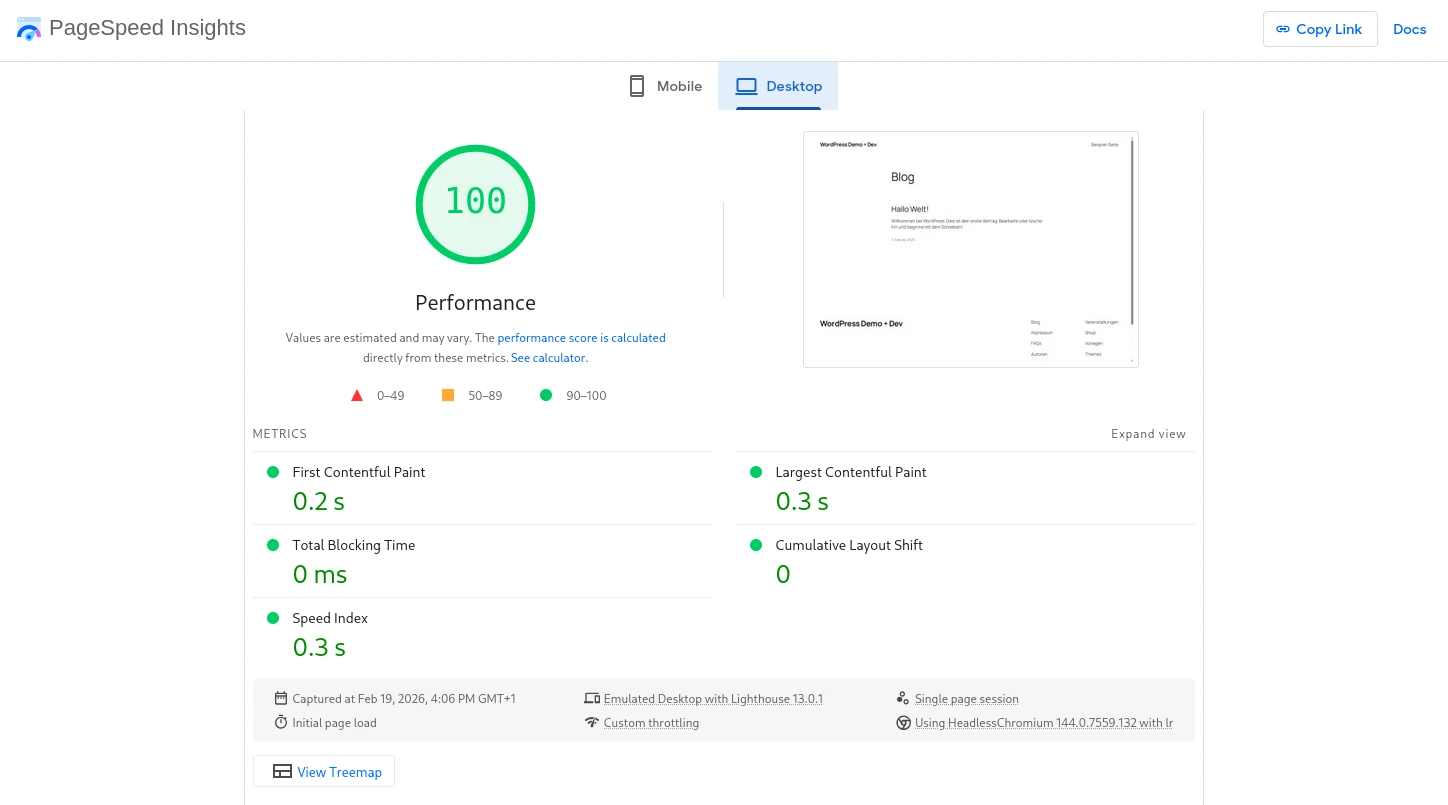Viewport: 1448px width, 805px height.
Task: Open the Custom throttling details
Action: click(651, 722)
